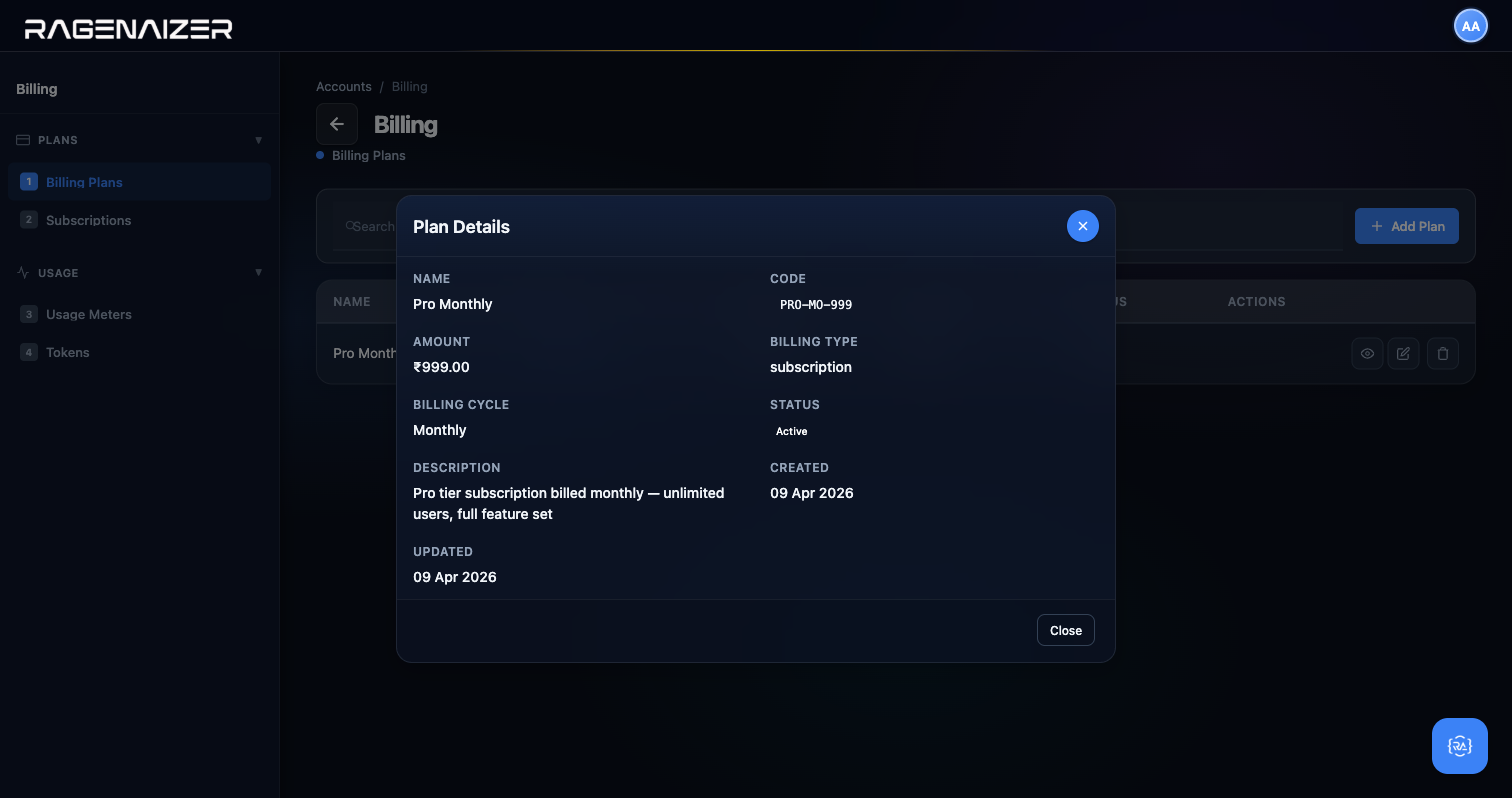Screen dimensions: 1512x798
Task: Click the Plan Details dialog title
Action: pyautogui.click(x=462, y=227)
